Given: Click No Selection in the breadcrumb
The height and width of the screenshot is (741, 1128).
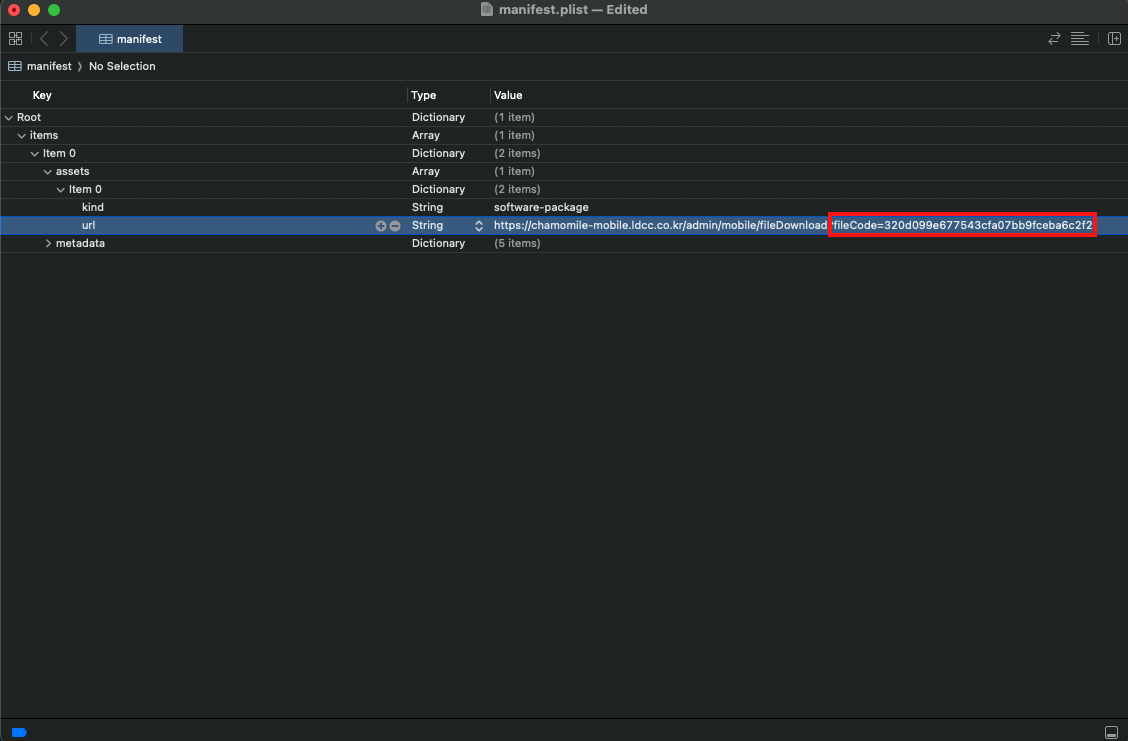Looking at the screenshot, I should pos(122,66).
